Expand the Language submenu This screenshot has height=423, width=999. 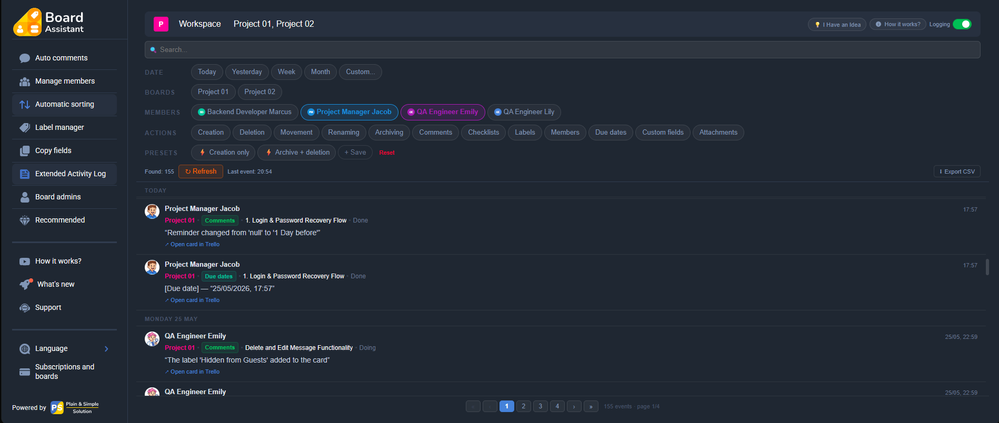[64, 348]
